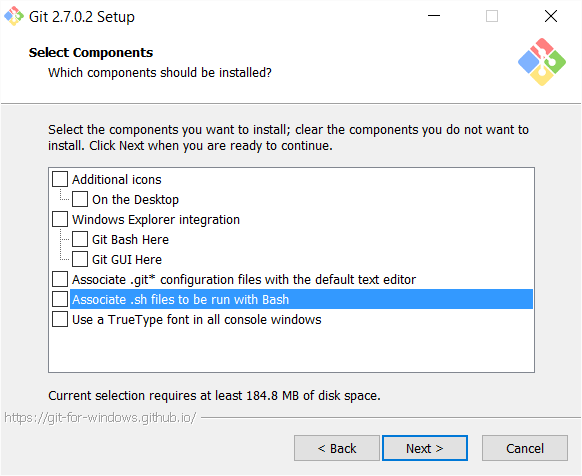Check the Git Bash Here option
The image size is (582, 476).
point(80,239)
